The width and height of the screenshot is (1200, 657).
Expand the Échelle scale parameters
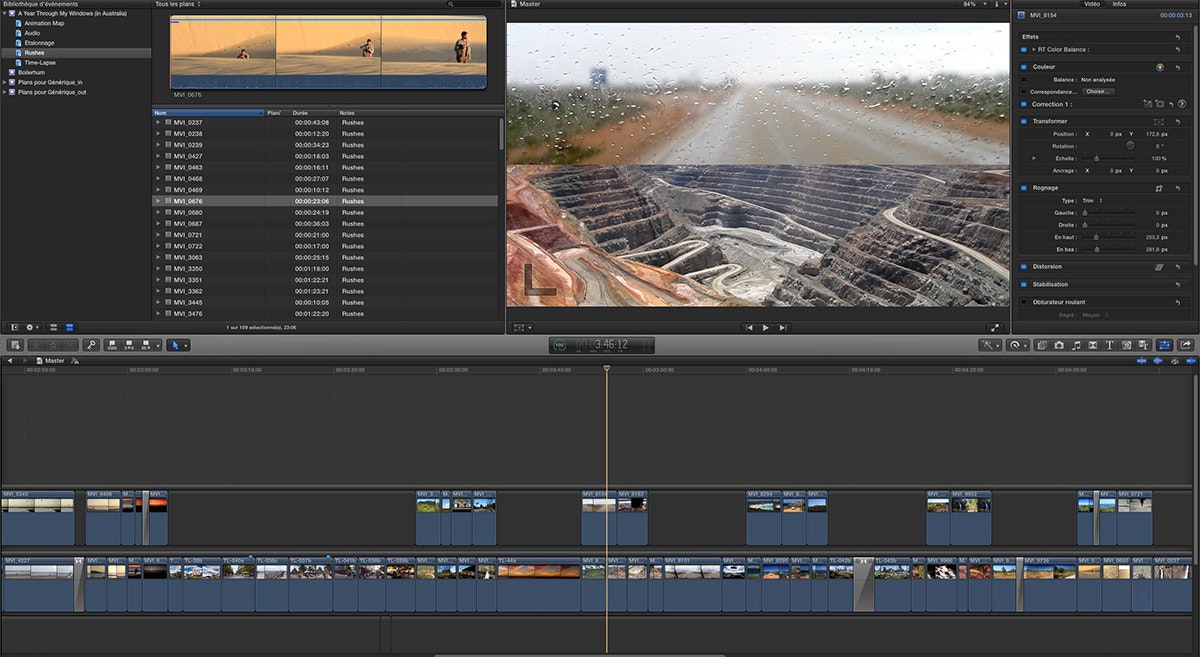coord(1034,158)
